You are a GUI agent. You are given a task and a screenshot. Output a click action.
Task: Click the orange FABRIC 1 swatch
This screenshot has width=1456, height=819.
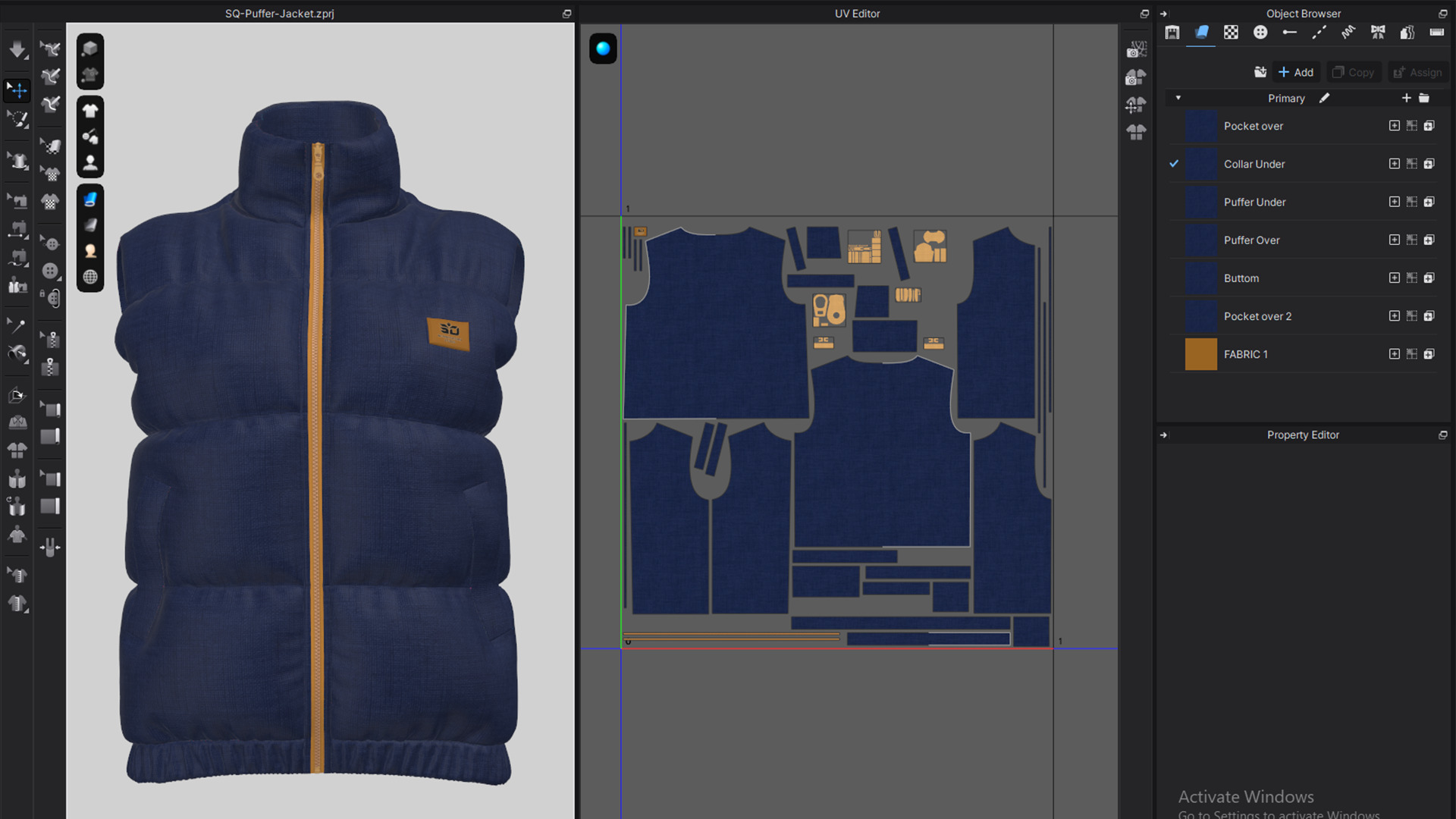[x=1200, y=354]
